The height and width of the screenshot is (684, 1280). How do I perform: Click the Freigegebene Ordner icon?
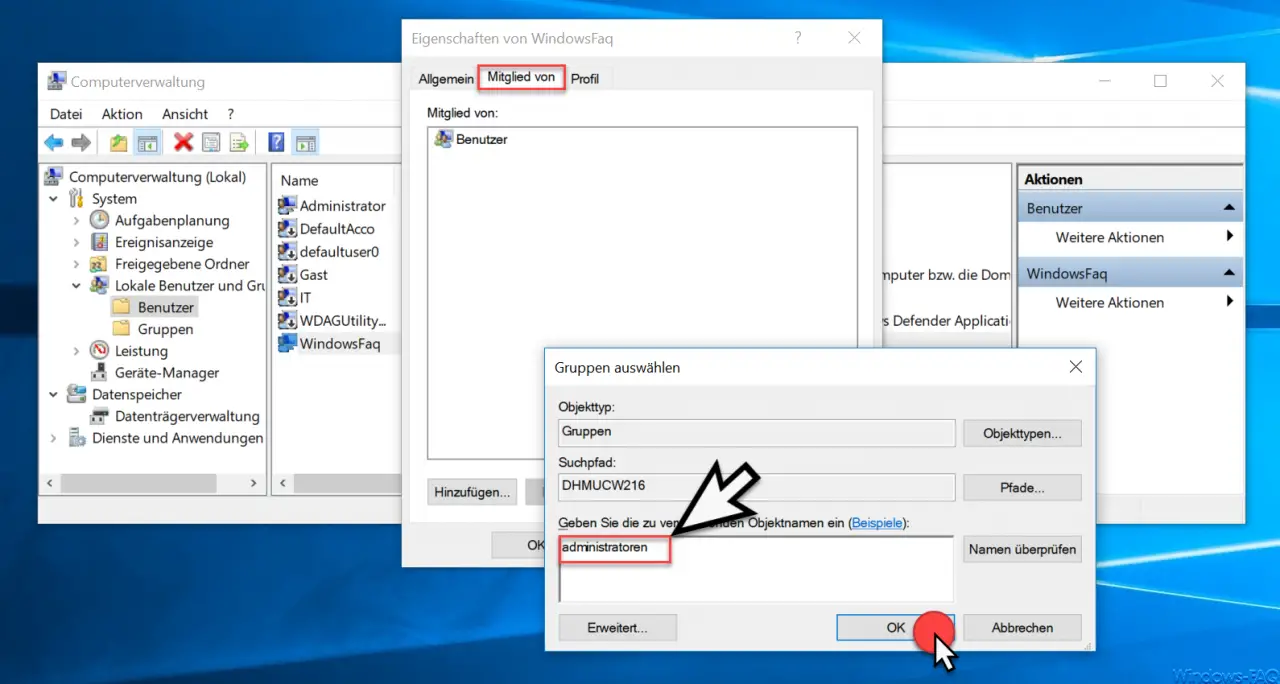click(99, 264)
